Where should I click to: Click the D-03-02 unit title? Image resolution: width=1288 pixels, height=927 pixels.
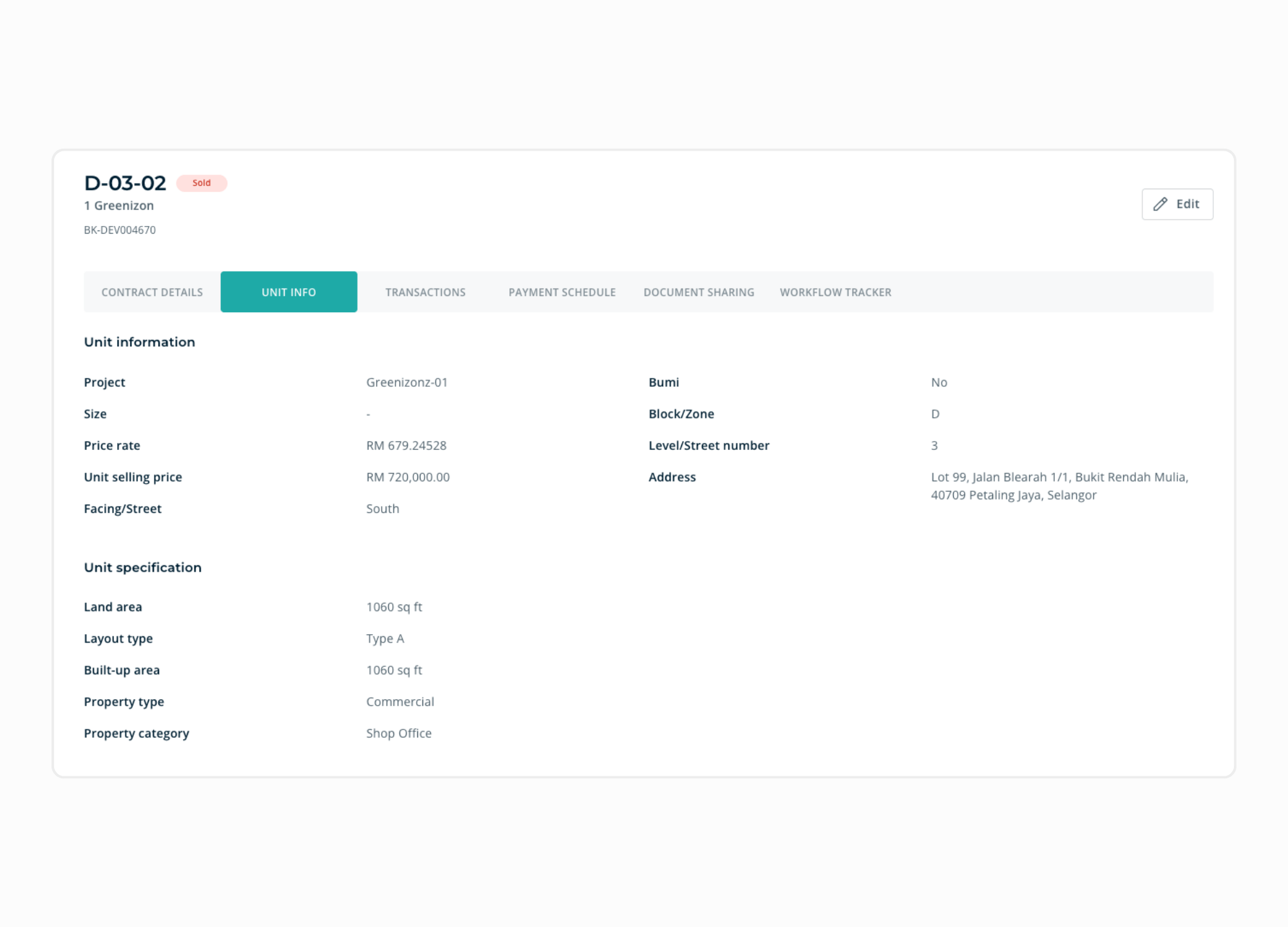click(x=125, y=183)
